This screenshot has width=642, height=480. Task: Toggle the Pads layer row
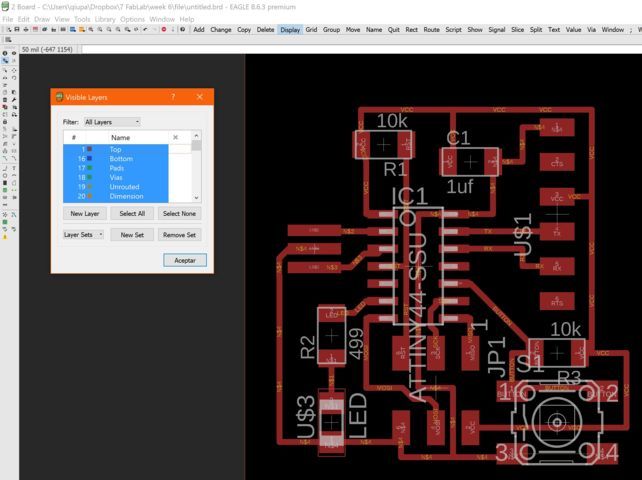point(115,168)
